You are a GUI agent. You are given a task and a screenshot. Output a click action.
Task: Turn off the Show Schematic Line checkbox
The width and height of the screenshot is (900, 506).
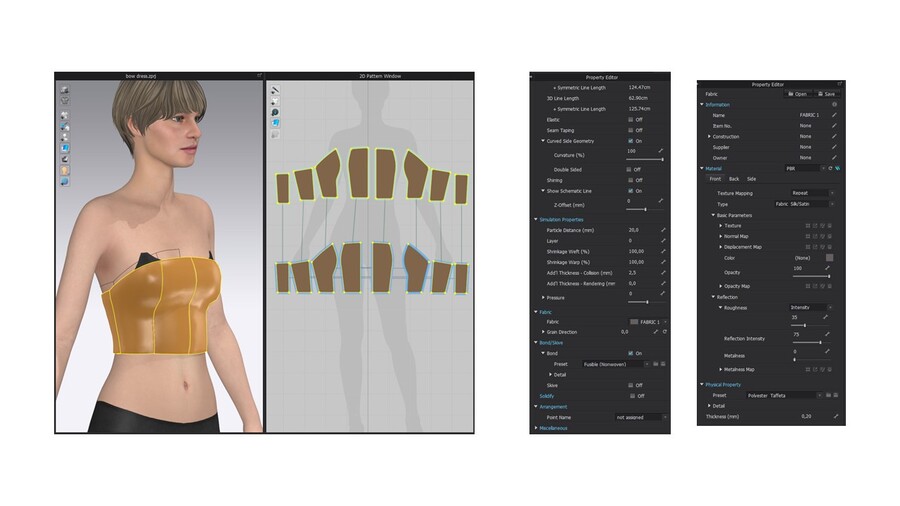630,191
